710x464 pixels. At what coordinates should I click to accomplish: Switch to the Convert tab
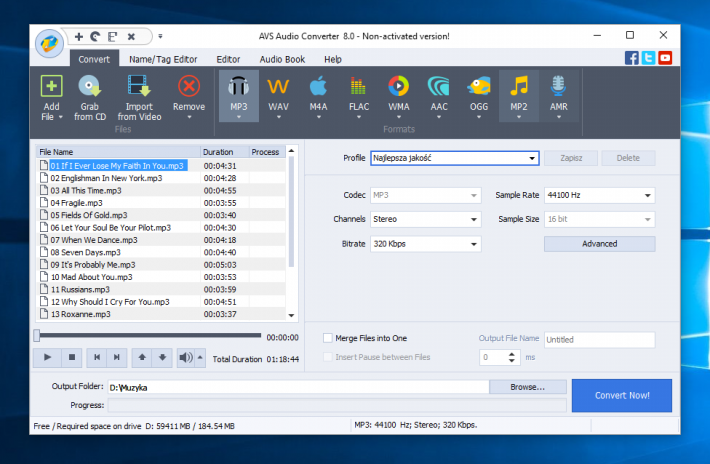click(x=94, y=59)
